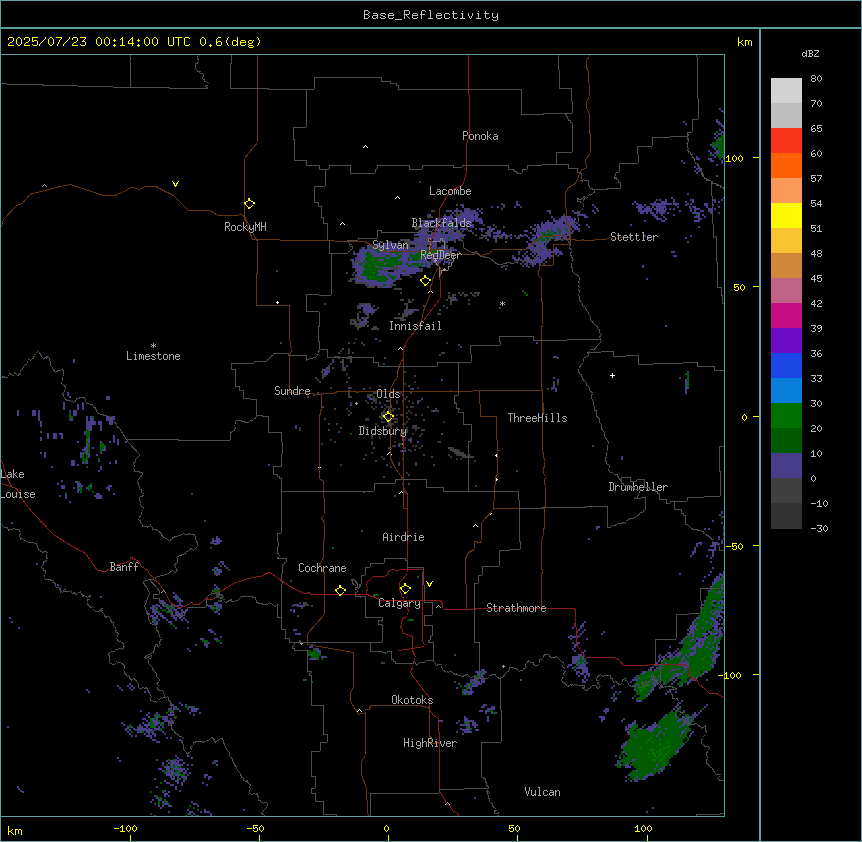The height and width of the screenshot is (842, 862).
Task: Click the Strathmore label
Action: click(x=516, y=608)
